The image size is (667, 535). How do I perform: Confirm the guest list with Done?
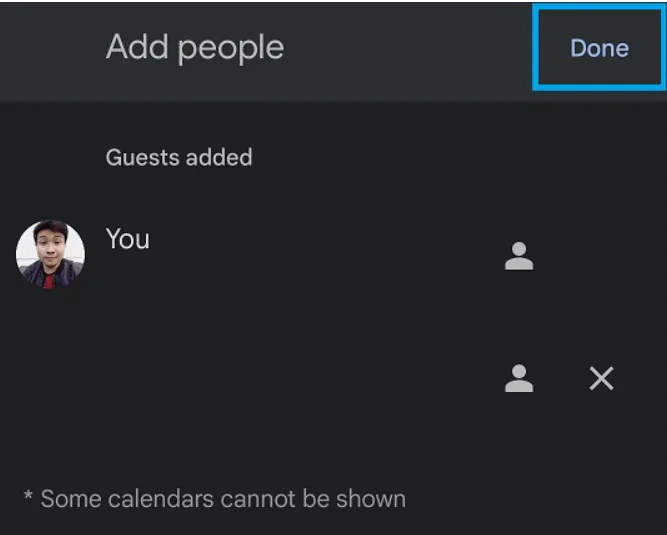599,48
